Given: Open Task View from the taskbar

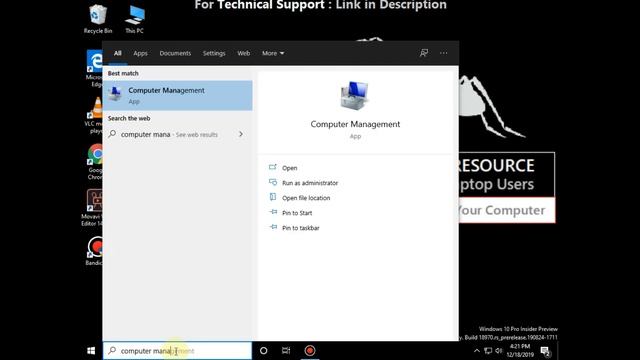Looking at the screenshot, I should [286, 351].
